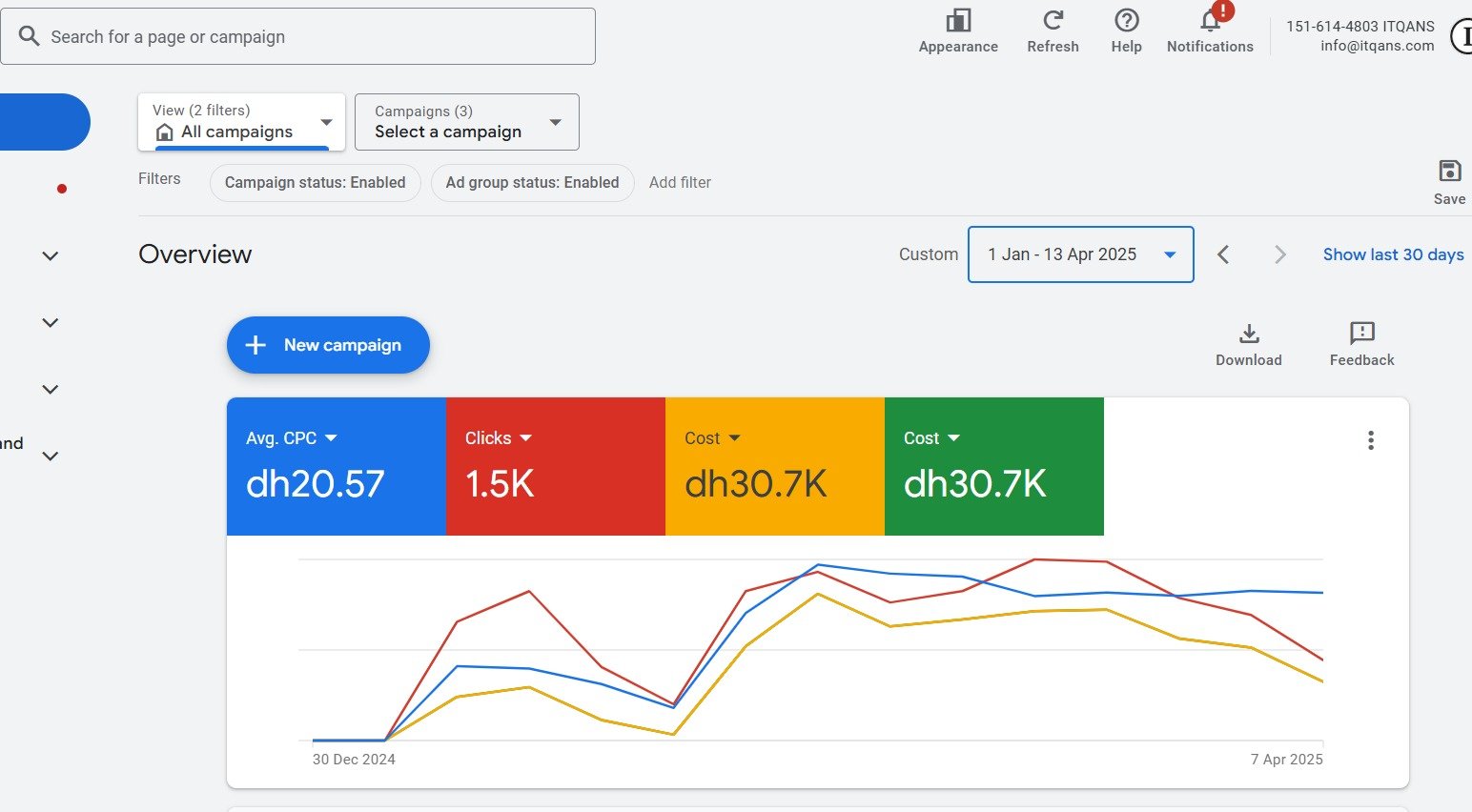
Task: Edit the Ad group status: Enabled filter chip
Action: [x=532, y=182]
